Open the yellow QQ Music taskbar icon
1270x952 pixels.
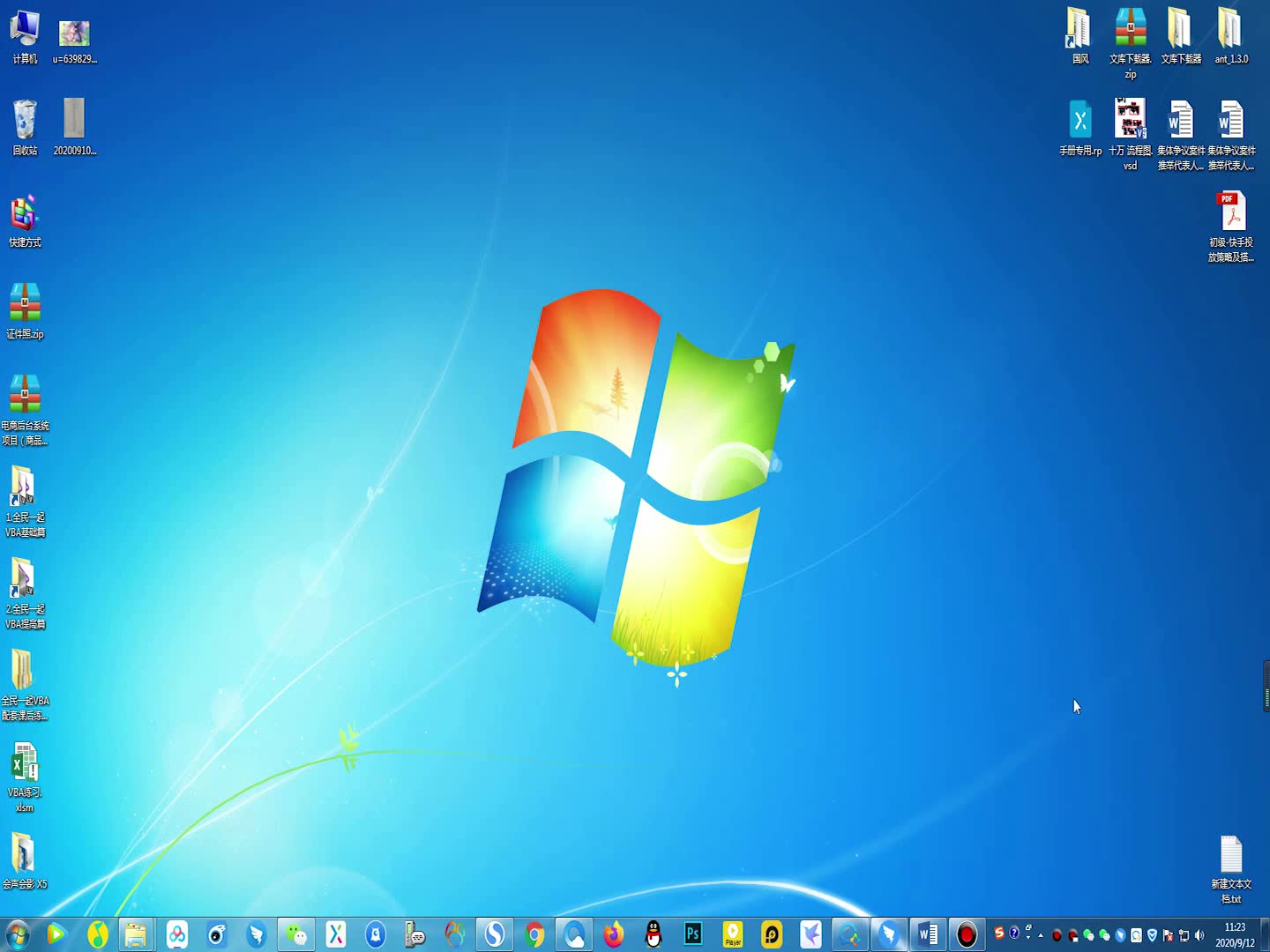click(x=97, y=934)
